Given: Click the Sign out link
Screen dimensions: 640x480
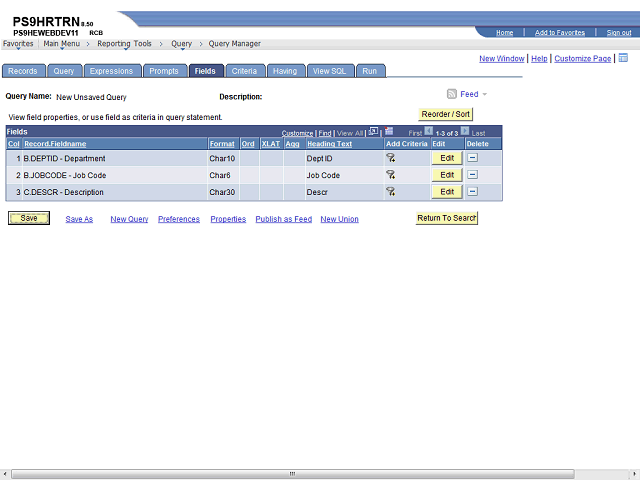Looking at the screenshot, I should pyautogui.click(x=619, y=33).
